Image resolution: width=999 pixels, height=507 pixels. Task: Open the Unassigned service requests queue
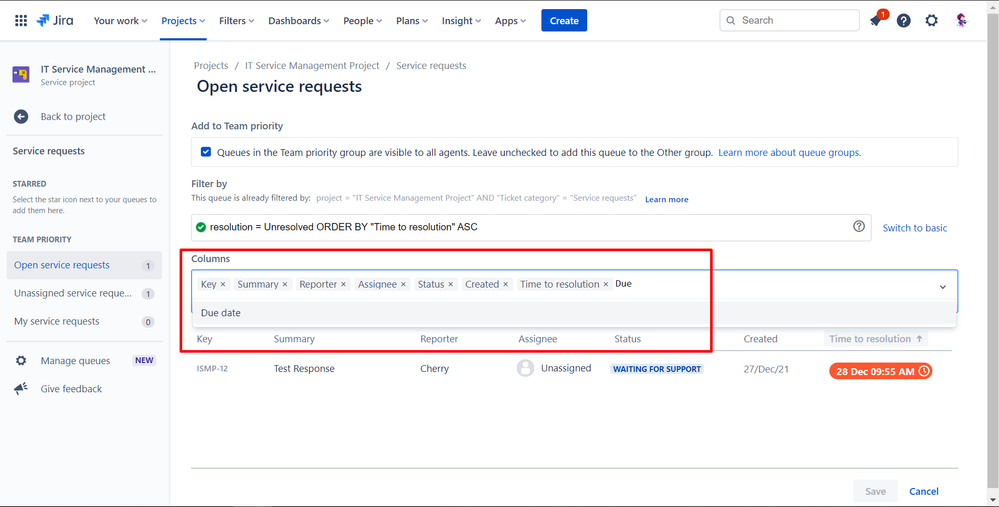[83, 293]
